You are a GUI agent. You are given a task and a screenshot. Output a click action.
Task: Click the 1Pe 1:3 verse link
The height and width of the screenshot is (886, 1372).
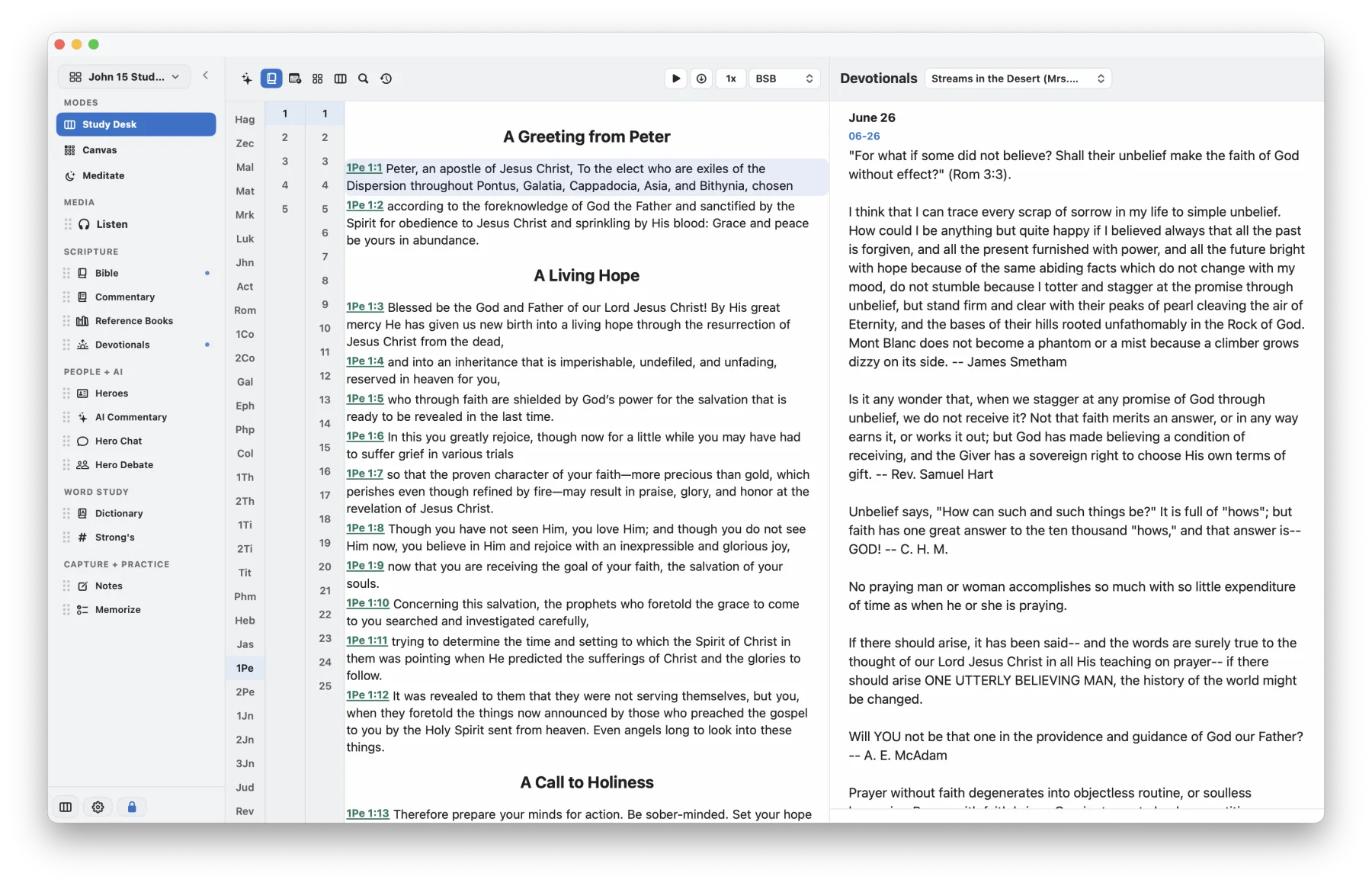tap(365, 307)
